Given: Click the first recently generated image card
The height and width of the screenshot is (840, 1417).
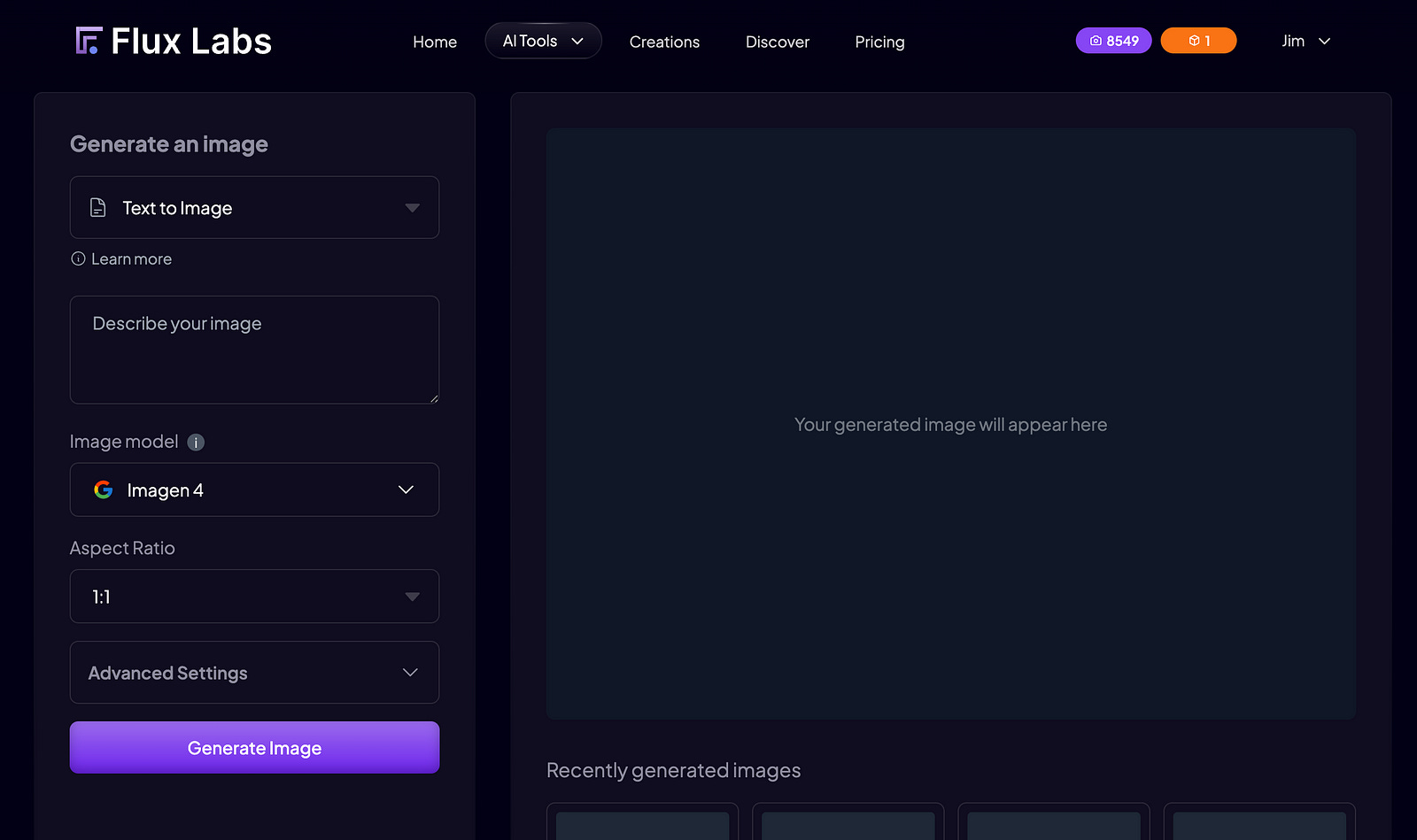Looking at the screenshot, I should pos(642,821).
